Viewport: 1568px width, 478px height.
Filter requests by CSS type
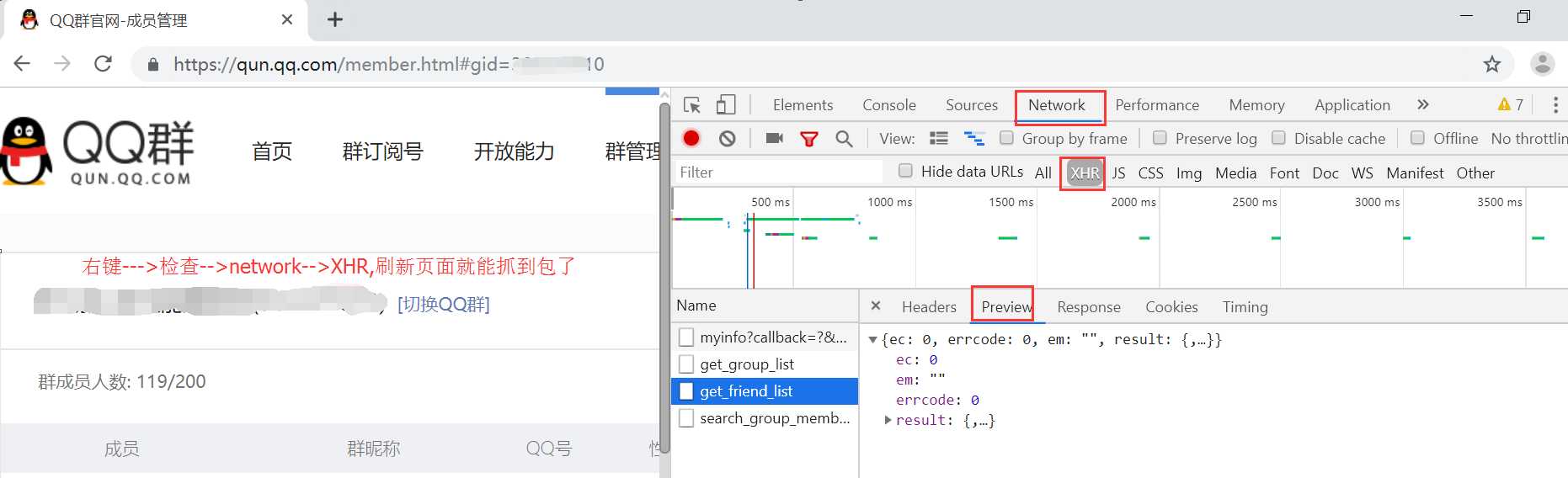coord(1150,173)
